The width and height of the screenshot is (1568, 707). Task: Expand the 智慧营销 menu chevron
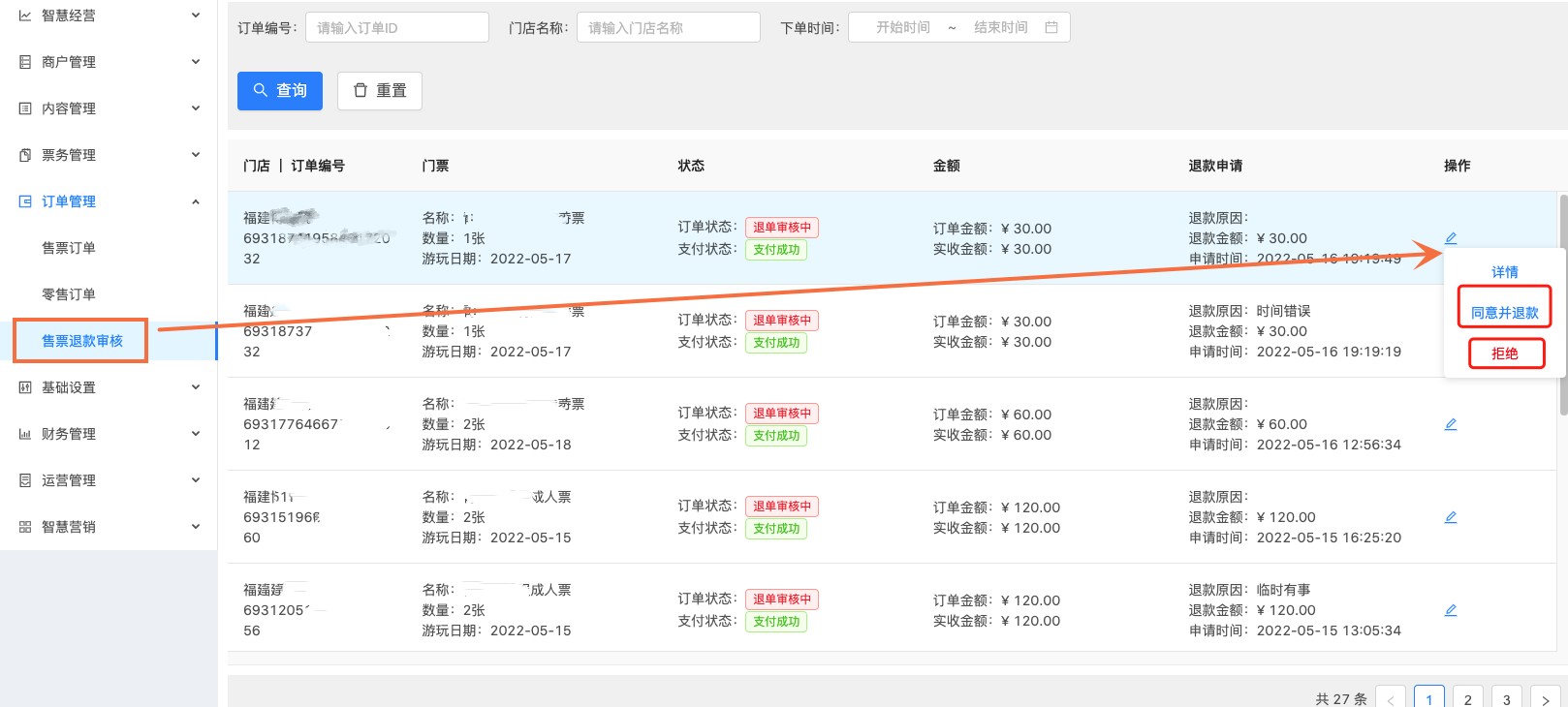[x=196, y=527]
